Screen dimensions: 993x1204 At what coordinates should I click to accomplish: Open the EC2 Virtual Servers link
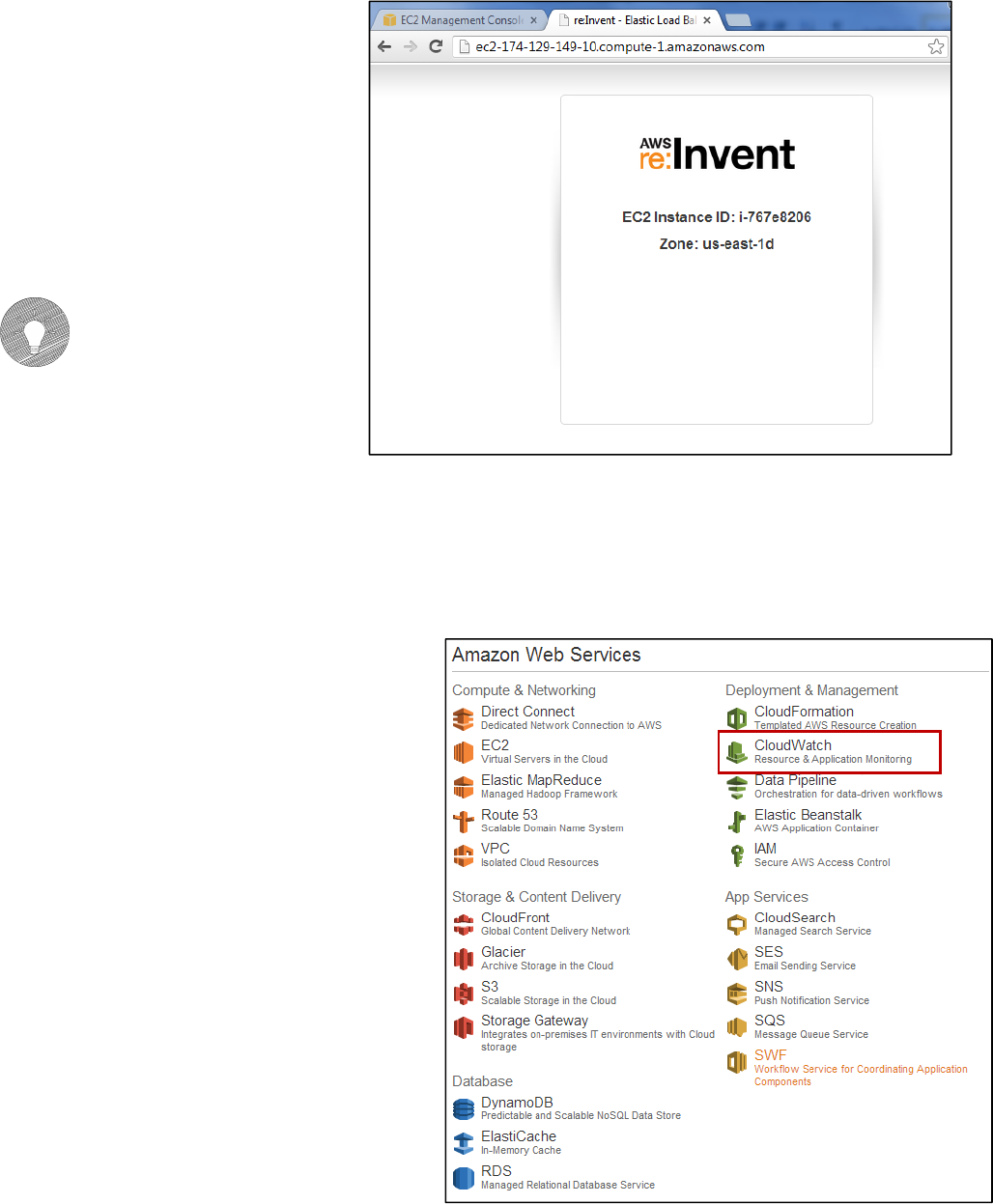coord(495,745)
